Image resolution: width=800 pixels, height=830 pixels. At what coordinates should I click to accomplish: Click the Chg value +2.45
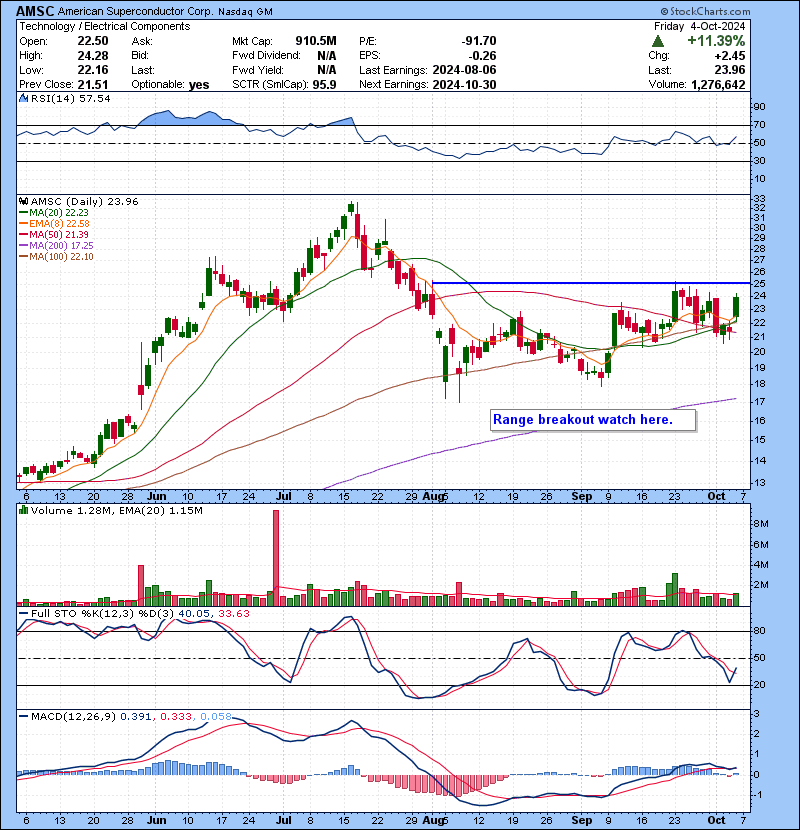[730, 56]
